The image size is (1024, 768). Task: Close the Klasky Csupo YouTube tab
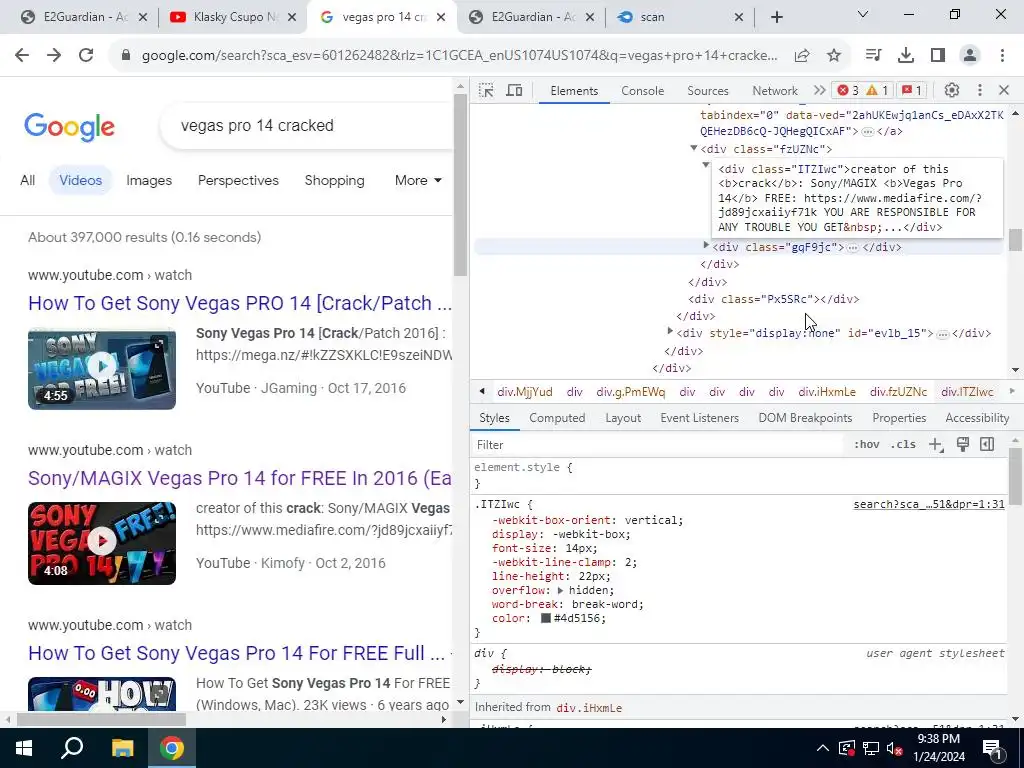coord(293,17)
